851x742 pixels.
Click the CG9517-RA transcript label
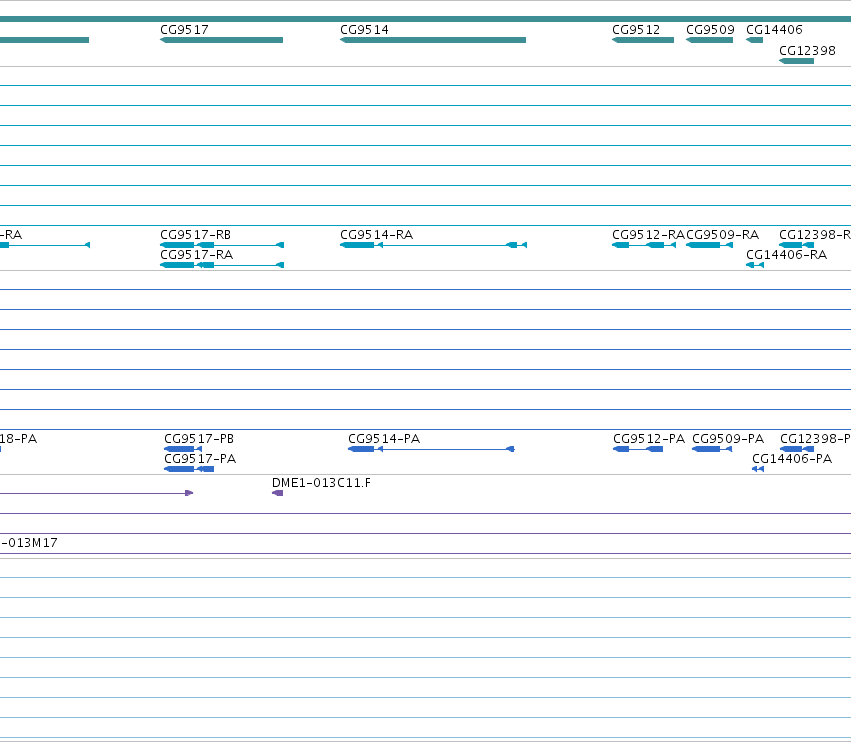(x=196, y=255)
